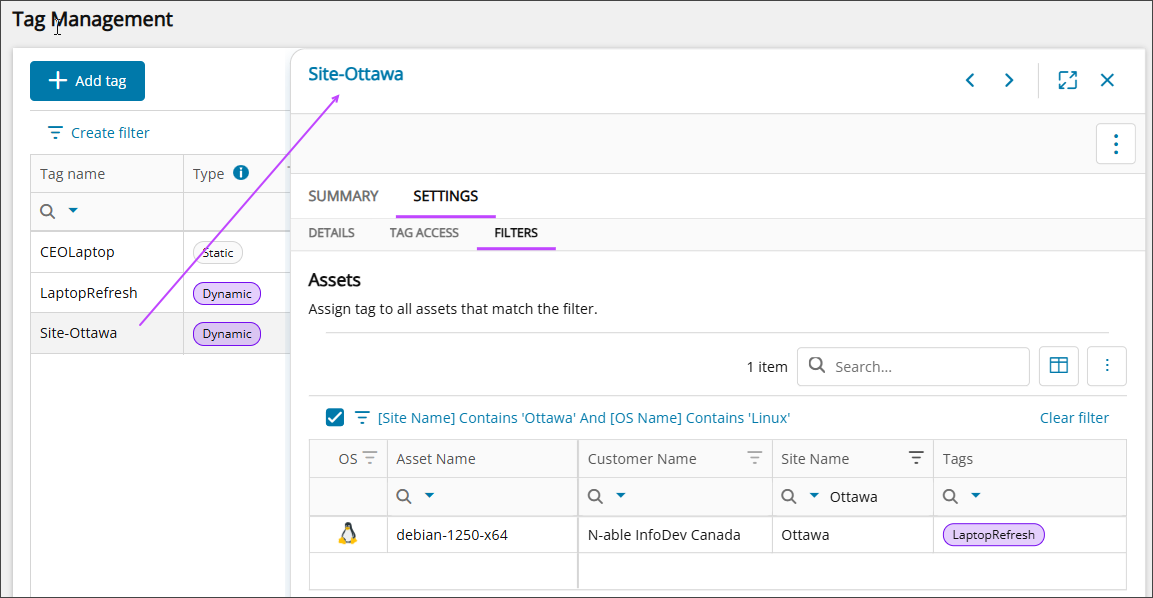This screenshot has width=1153, height=598.
Task: Click the Type column info icon
Action: 241,173
